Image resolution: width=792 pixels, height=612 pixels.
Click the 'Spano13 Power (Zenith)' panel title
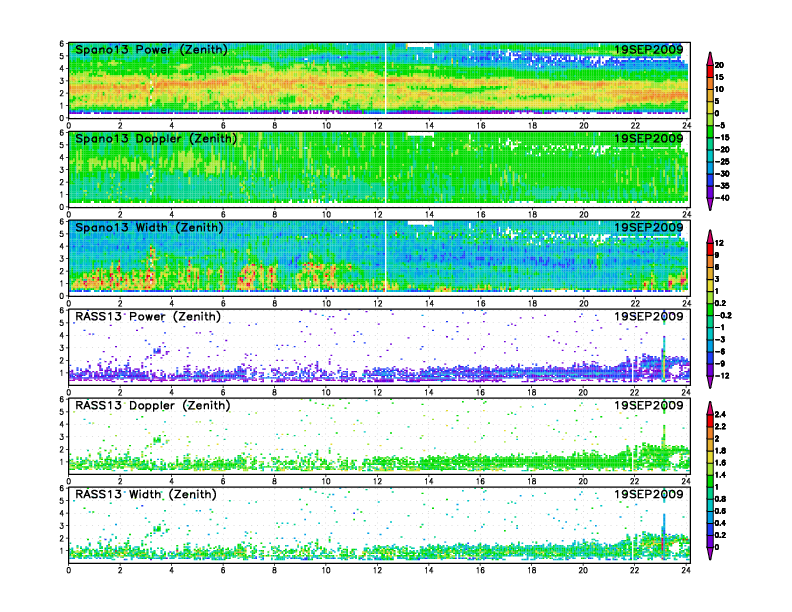coord(151,50)
